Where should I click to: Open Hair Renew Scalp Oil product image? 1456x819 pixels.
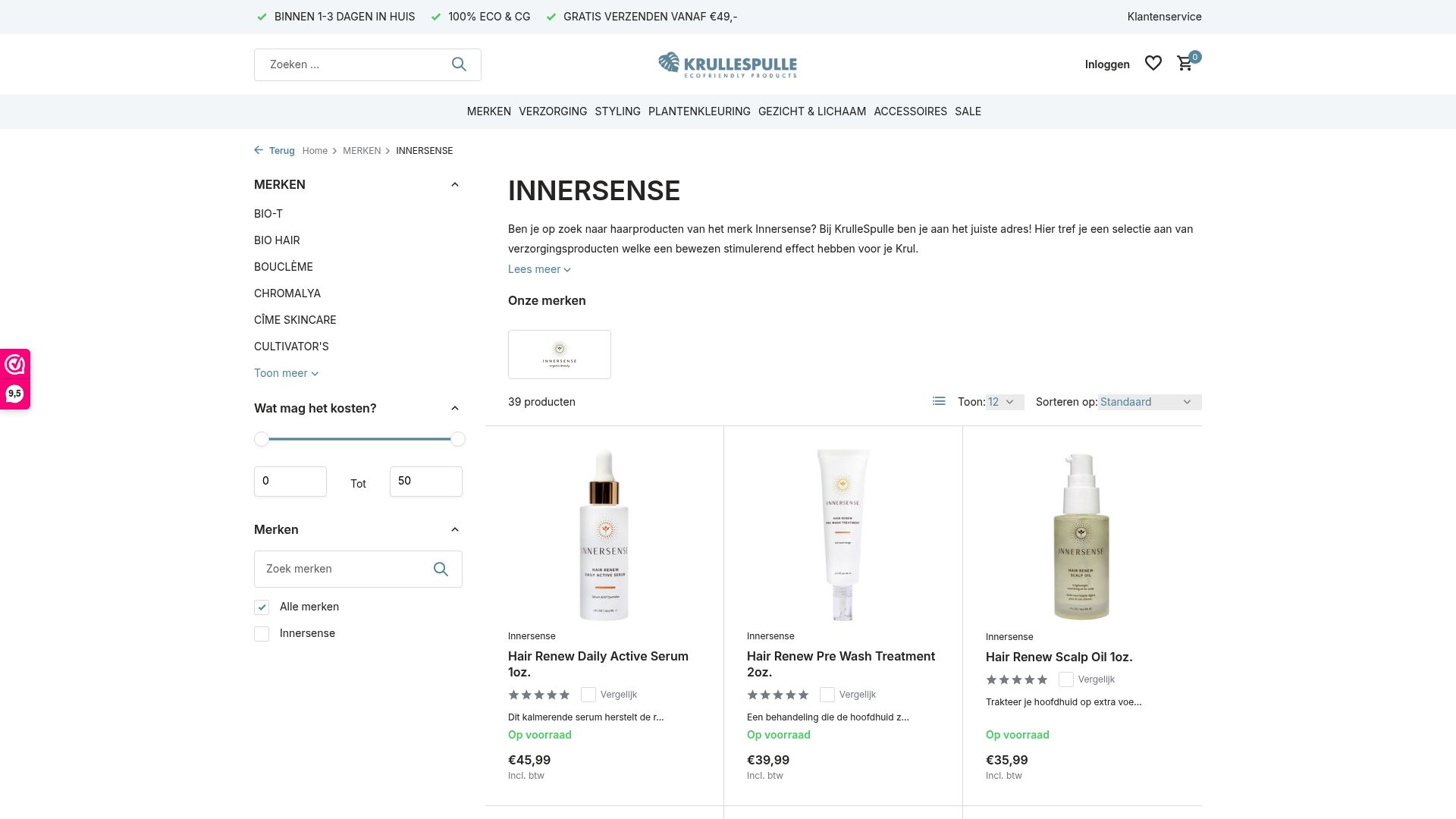(1081, 535)
